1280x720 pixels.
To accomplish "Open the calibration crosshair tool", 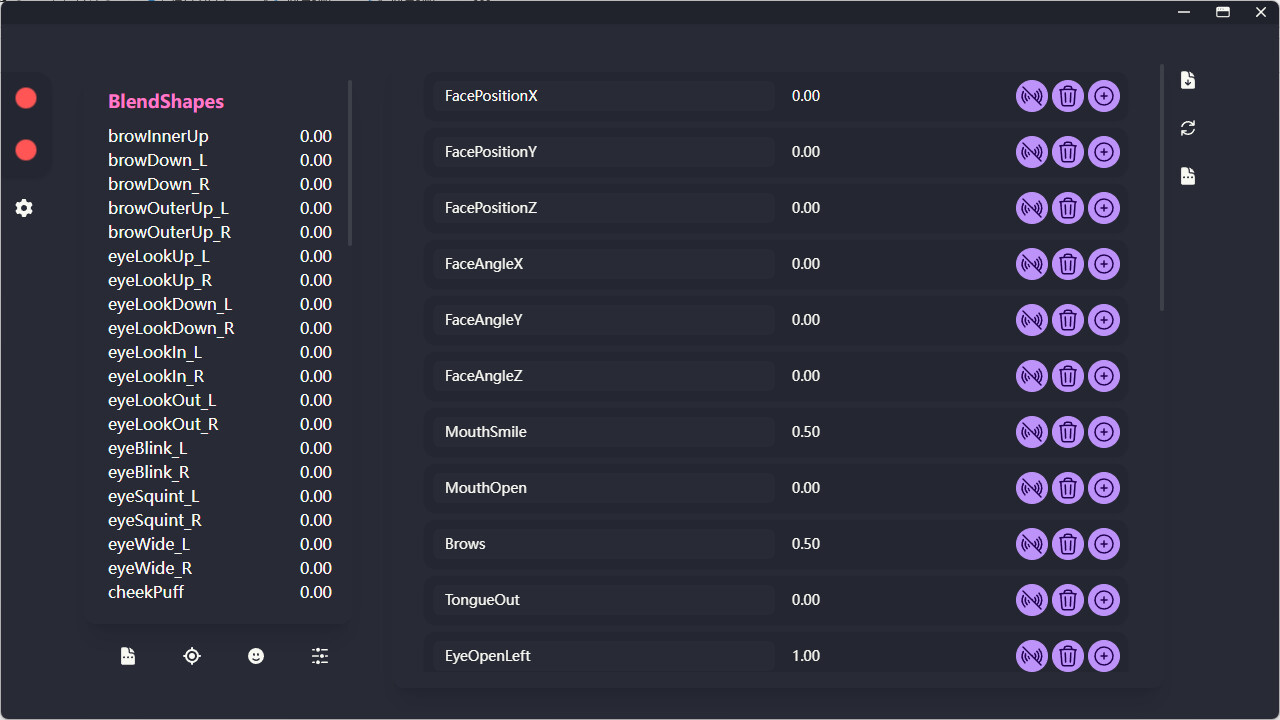I will tap(192, 656).
